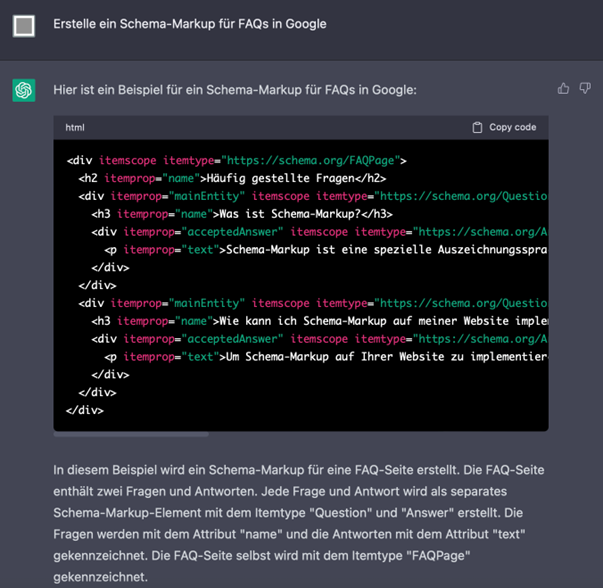Viewport: 603px width, 588px height.
Task: Click the text line 'Fragen werden mit dem Attribut'
Action: [x=289, y=534]
